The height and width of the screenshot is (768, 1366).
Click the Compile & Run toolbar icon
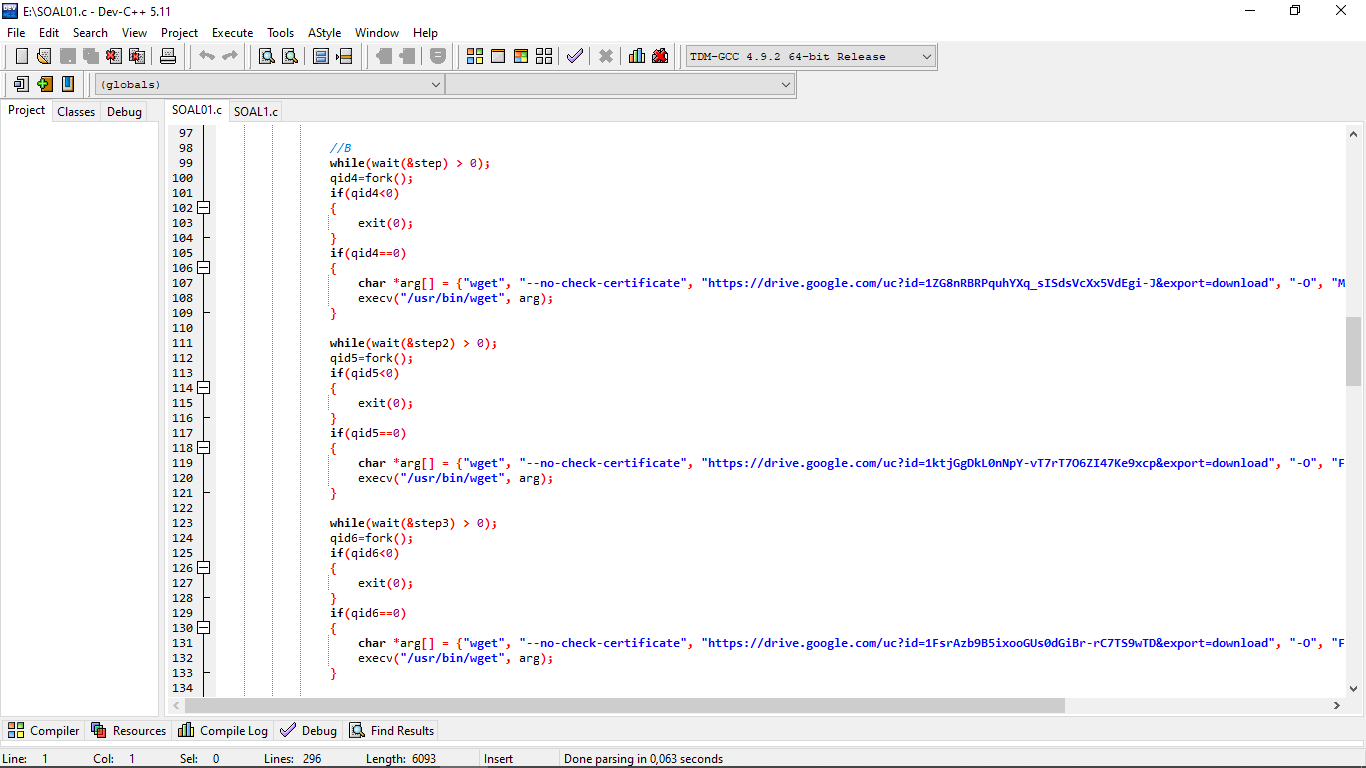tap(521, 56)
